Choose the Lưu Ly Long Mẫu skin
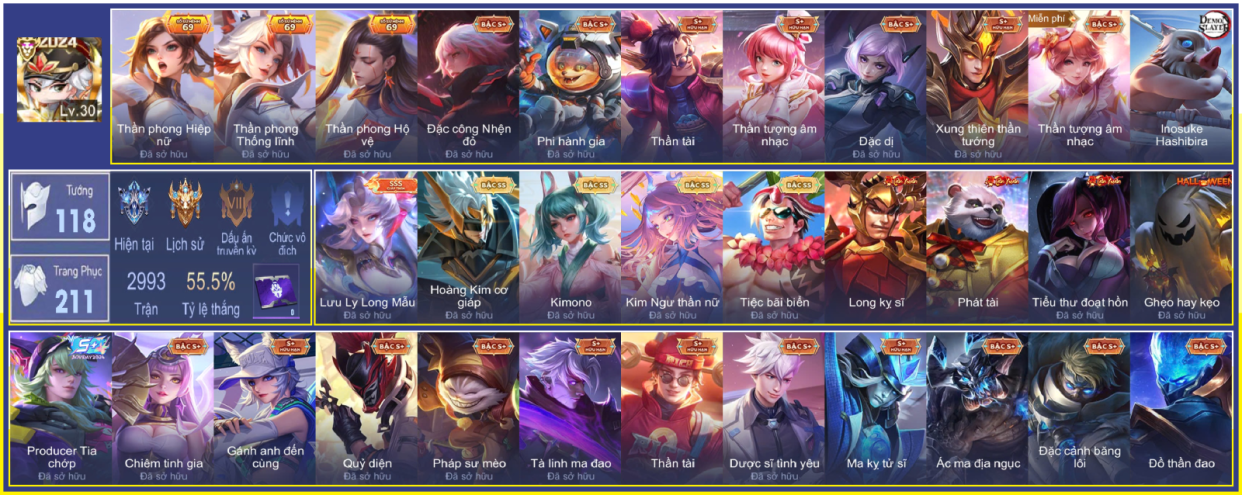The width and height of the screenshot is (1242, 495). tap(366, 247)
